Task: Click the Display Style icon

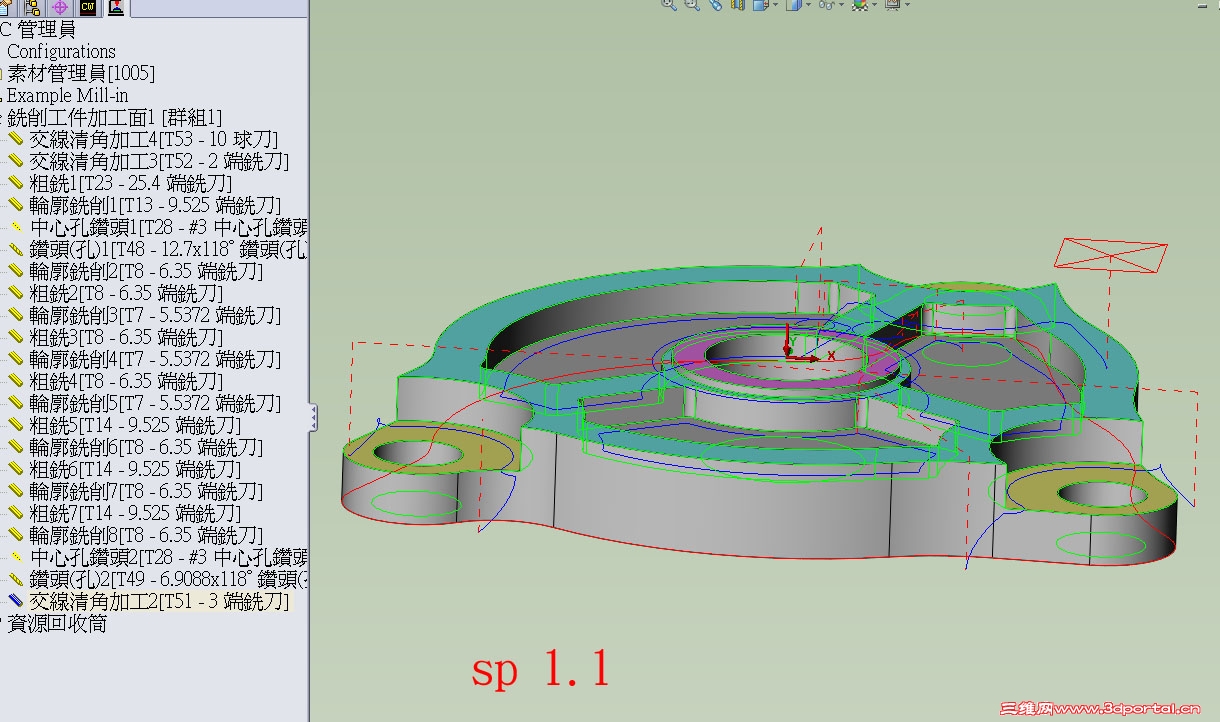Action: pyautogui.click(x=793, y=5)
